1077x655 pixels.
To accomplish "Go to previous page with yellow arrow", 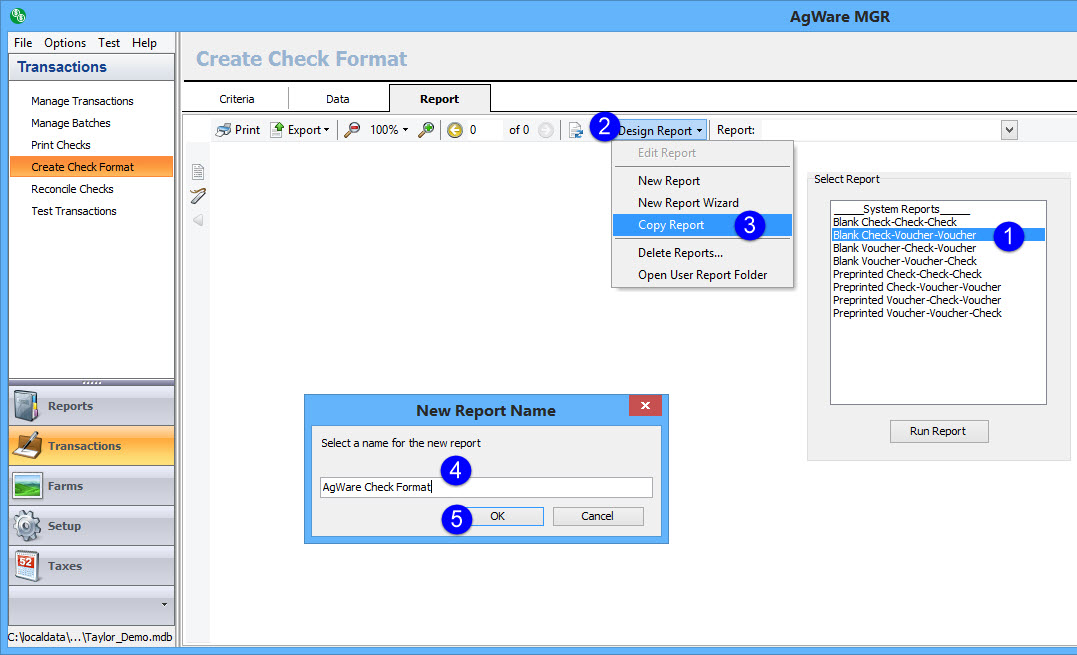I will pos(455,130).
